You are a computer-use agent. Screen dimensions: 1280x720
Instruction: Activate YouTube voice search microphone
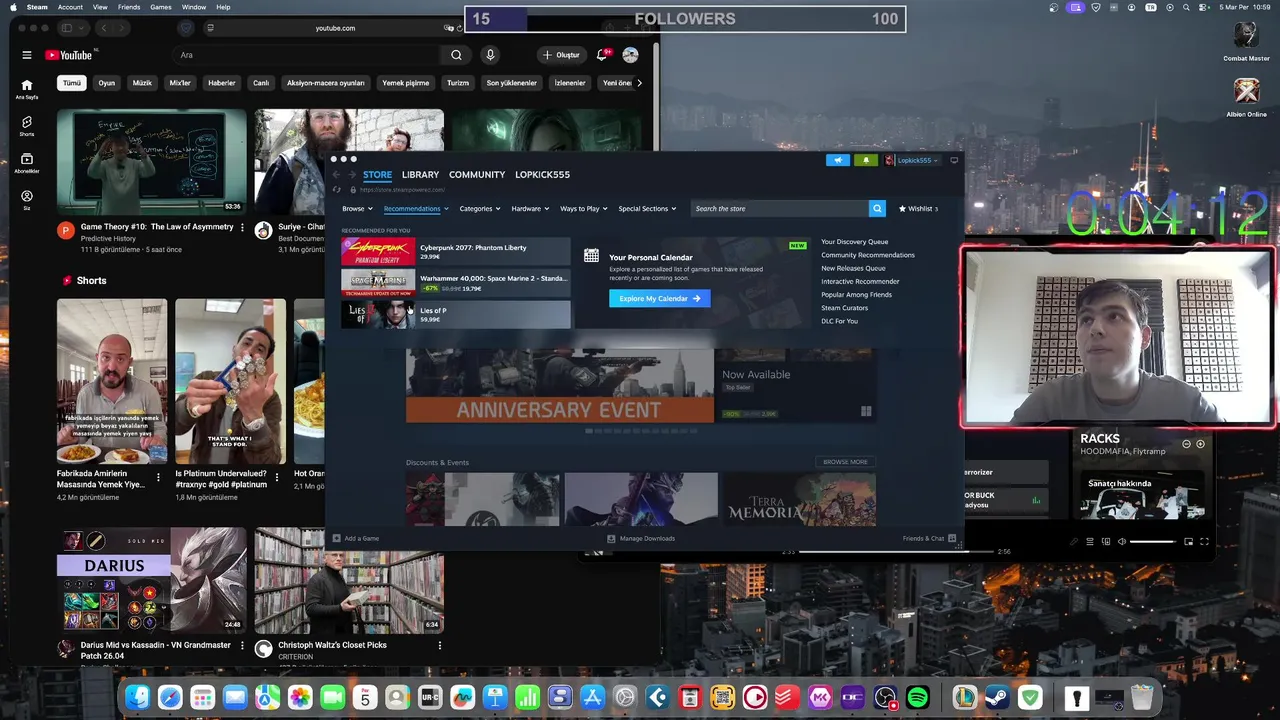point(490,55)
